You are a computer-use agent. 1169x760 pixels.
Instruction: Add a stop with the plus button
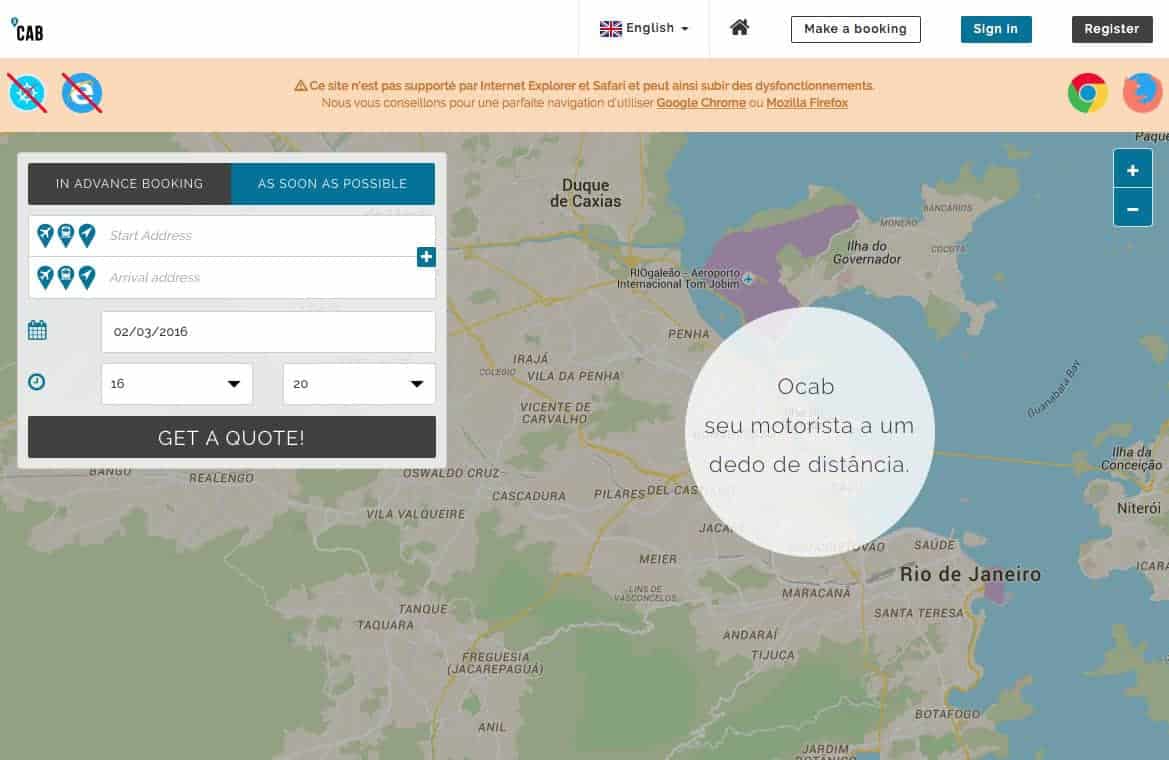[426, 257]
